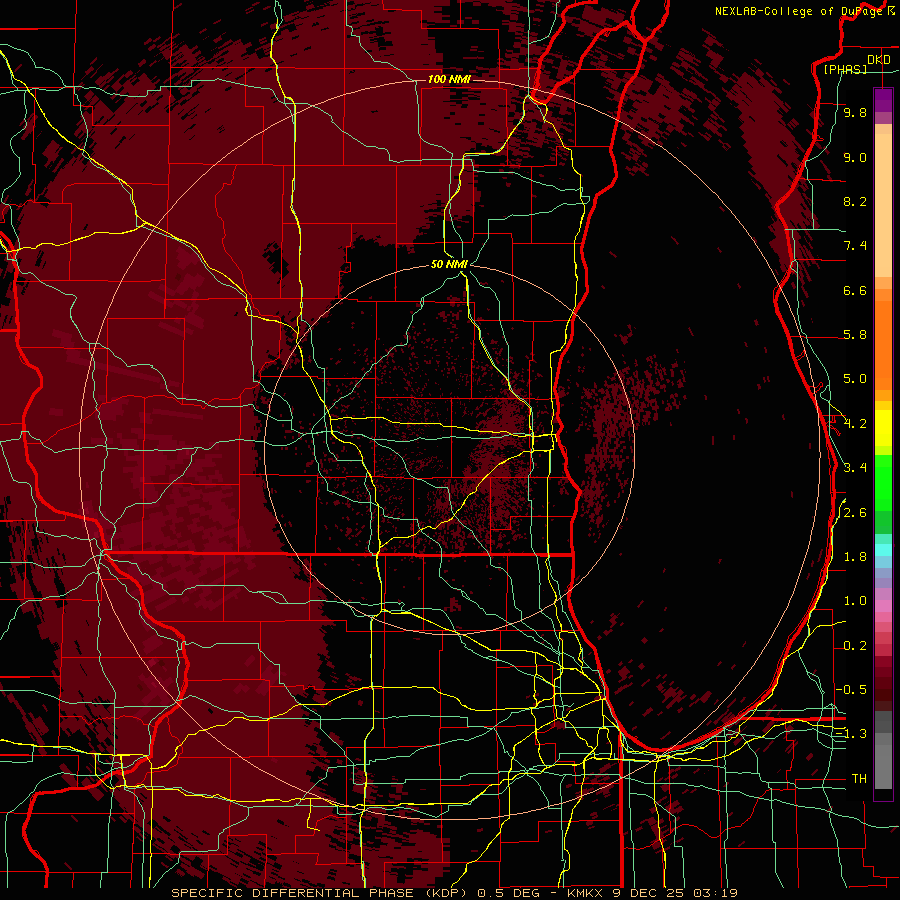Screen dimensions: 900x900
Task: Click the -1.3 legend value
Action: tap(852, 734)
